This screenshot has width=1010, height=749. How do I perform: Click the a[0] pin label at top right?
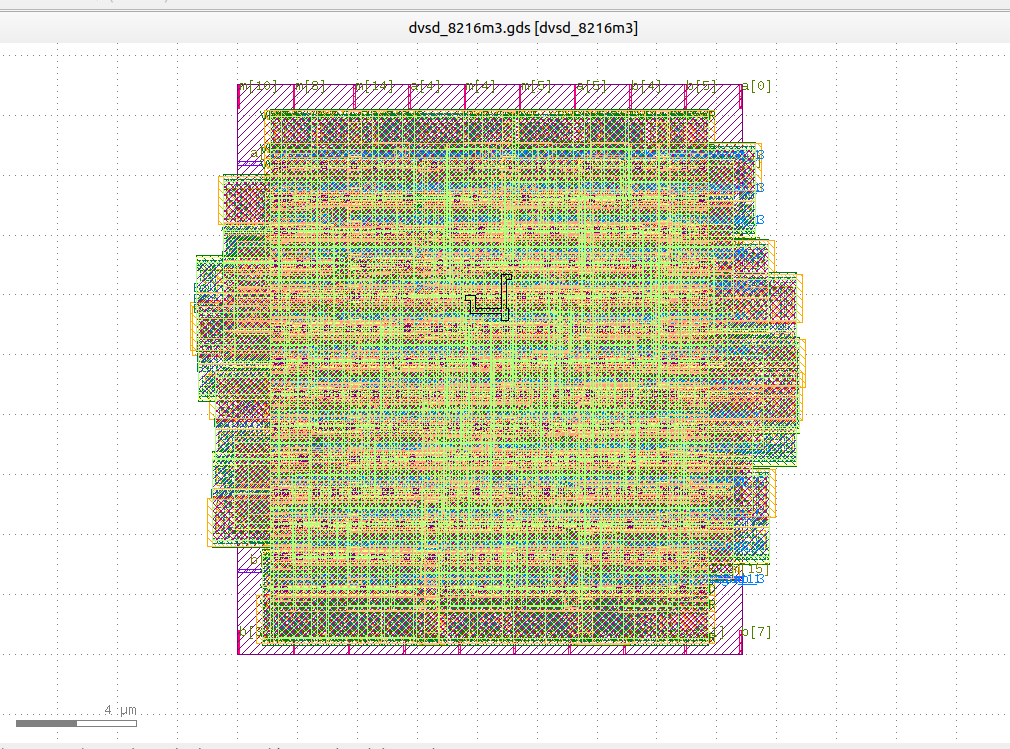756,87
